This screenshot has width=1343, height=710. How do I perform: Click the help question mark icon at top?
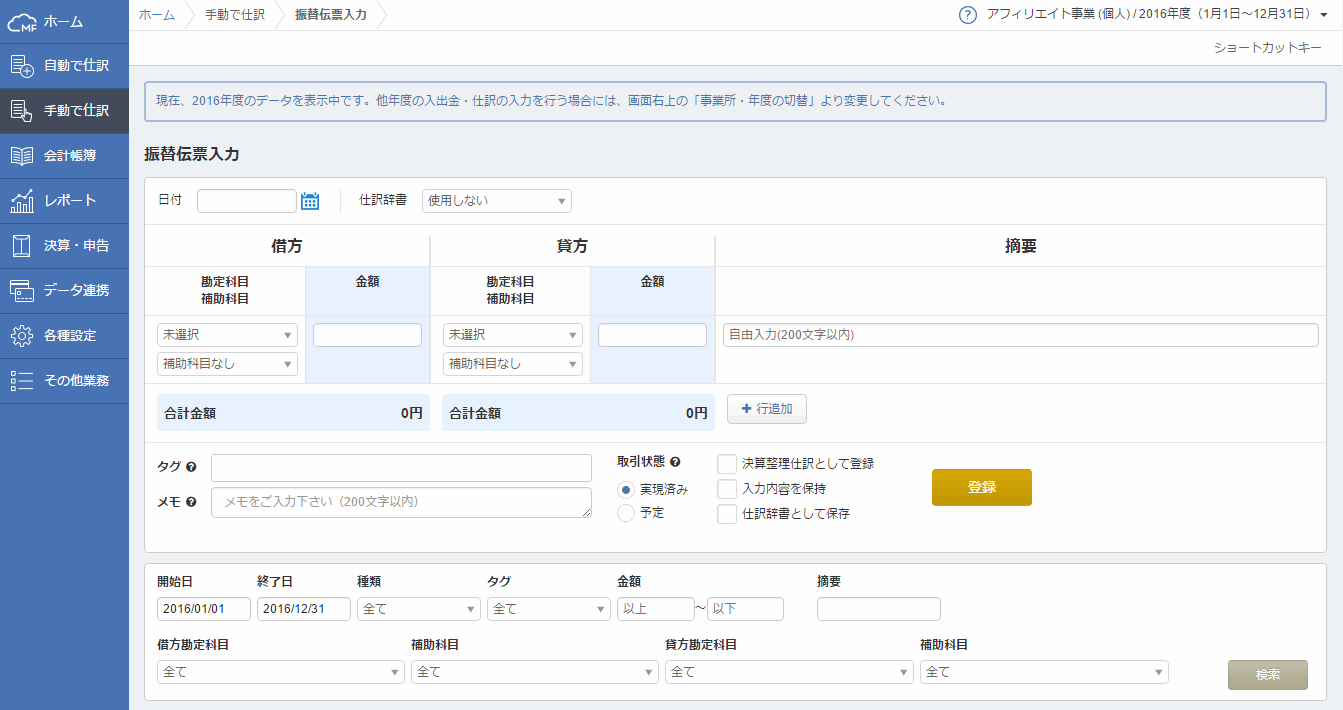pyautogui.click(x=967, y=15)
